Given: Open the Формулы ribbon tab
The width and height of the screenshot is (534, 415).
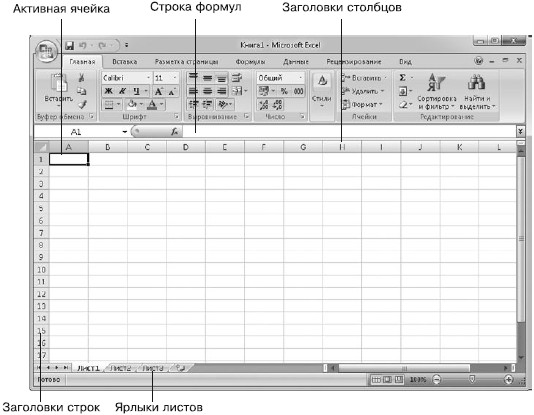Looking at the screenshot, I should (250, 62).
